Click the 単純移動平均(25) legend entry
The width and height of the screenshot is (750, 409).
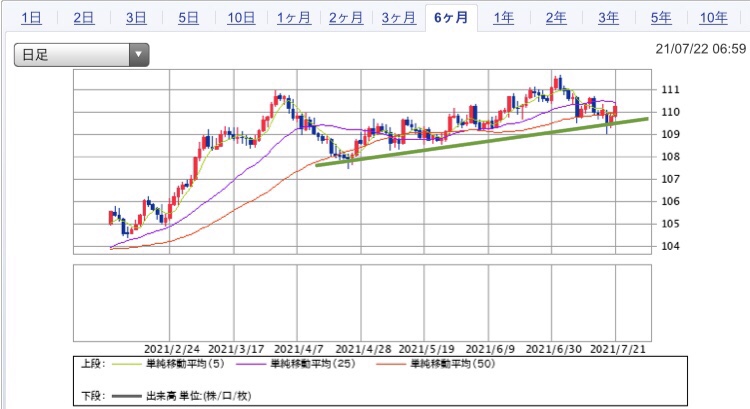pos(313,364)
